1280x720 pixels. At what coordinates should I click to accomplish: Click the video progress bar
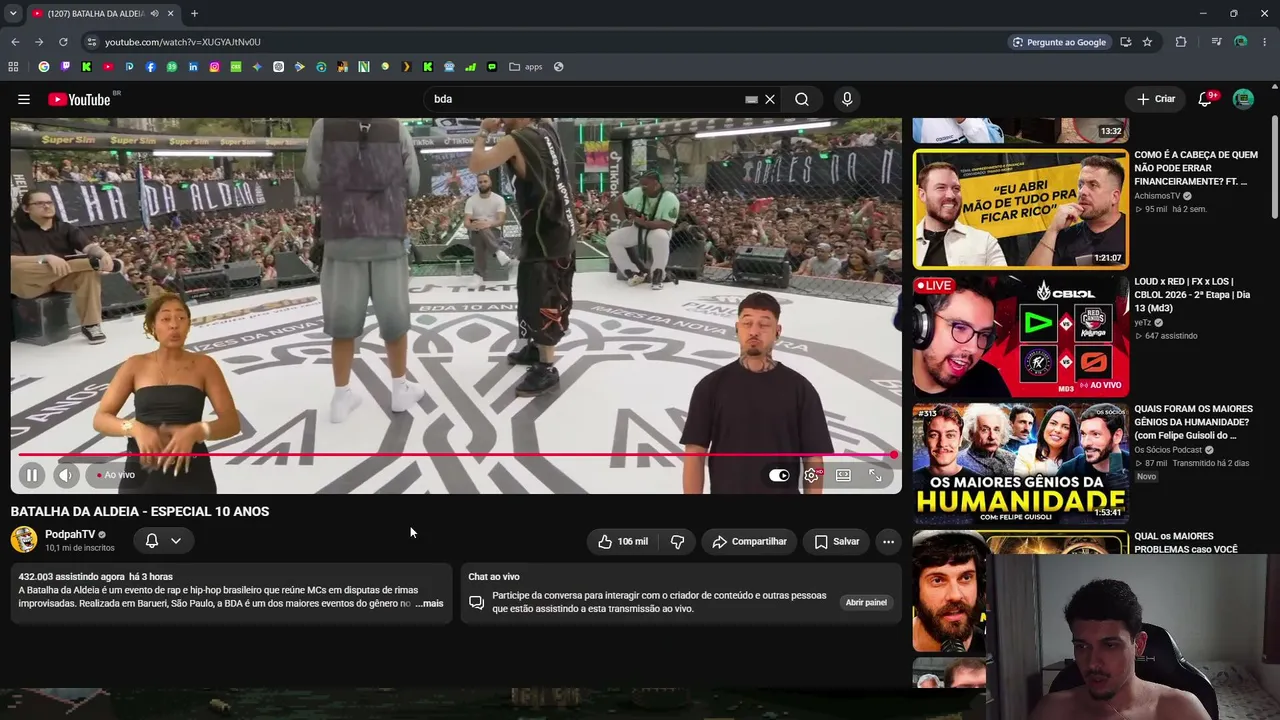[455, 455]
